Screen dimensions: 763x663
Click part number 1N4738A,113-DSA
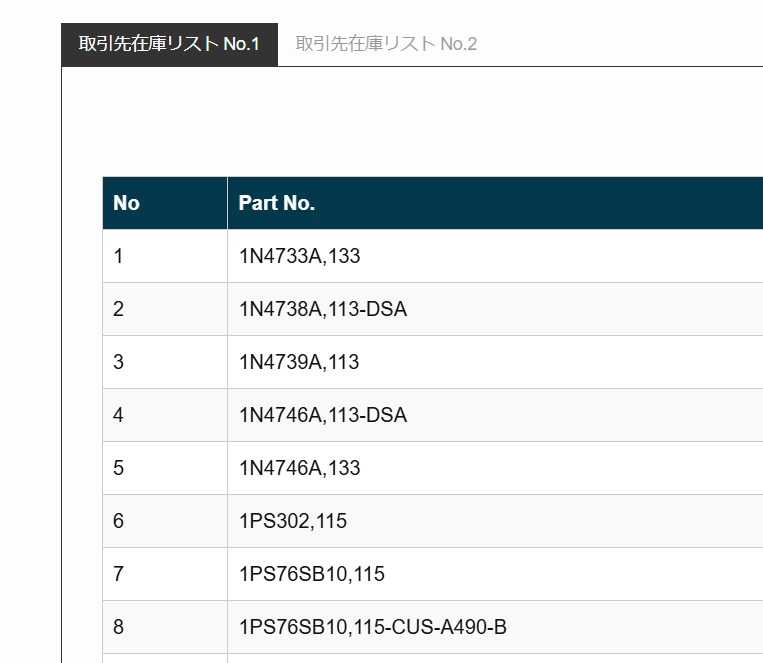(x=323, y=309)
